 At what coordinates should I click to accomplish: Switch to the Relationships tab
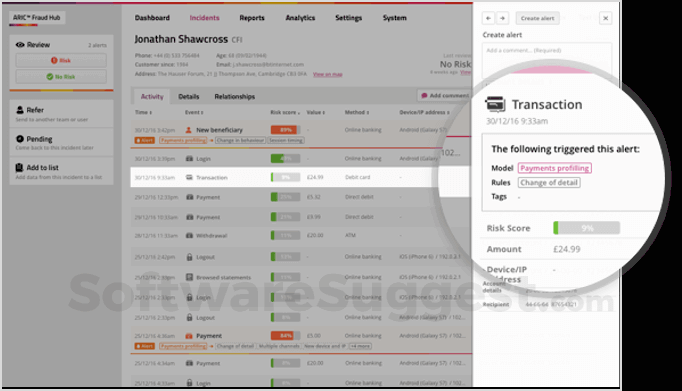point(234,97)
